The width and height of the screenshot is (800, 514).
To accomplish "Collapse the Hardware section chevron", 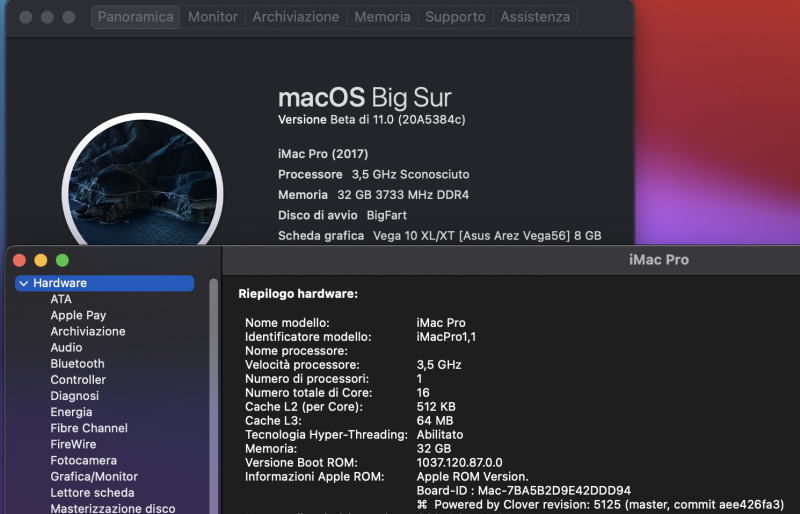I will [23, 283].
